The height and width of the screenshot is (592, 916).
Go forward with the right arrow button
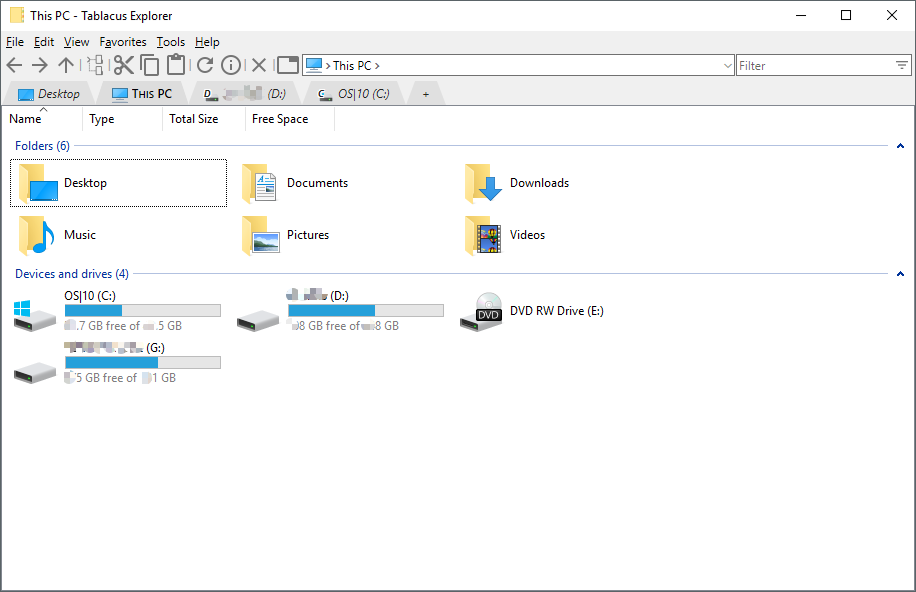[40, 65]
